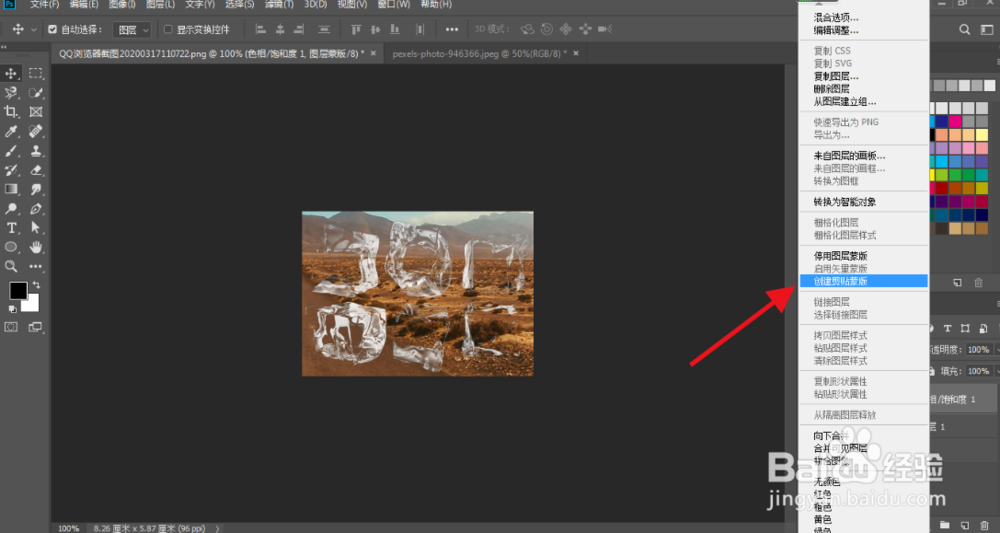
Task: Select the Horizontal Type tool
Action: 11,228
